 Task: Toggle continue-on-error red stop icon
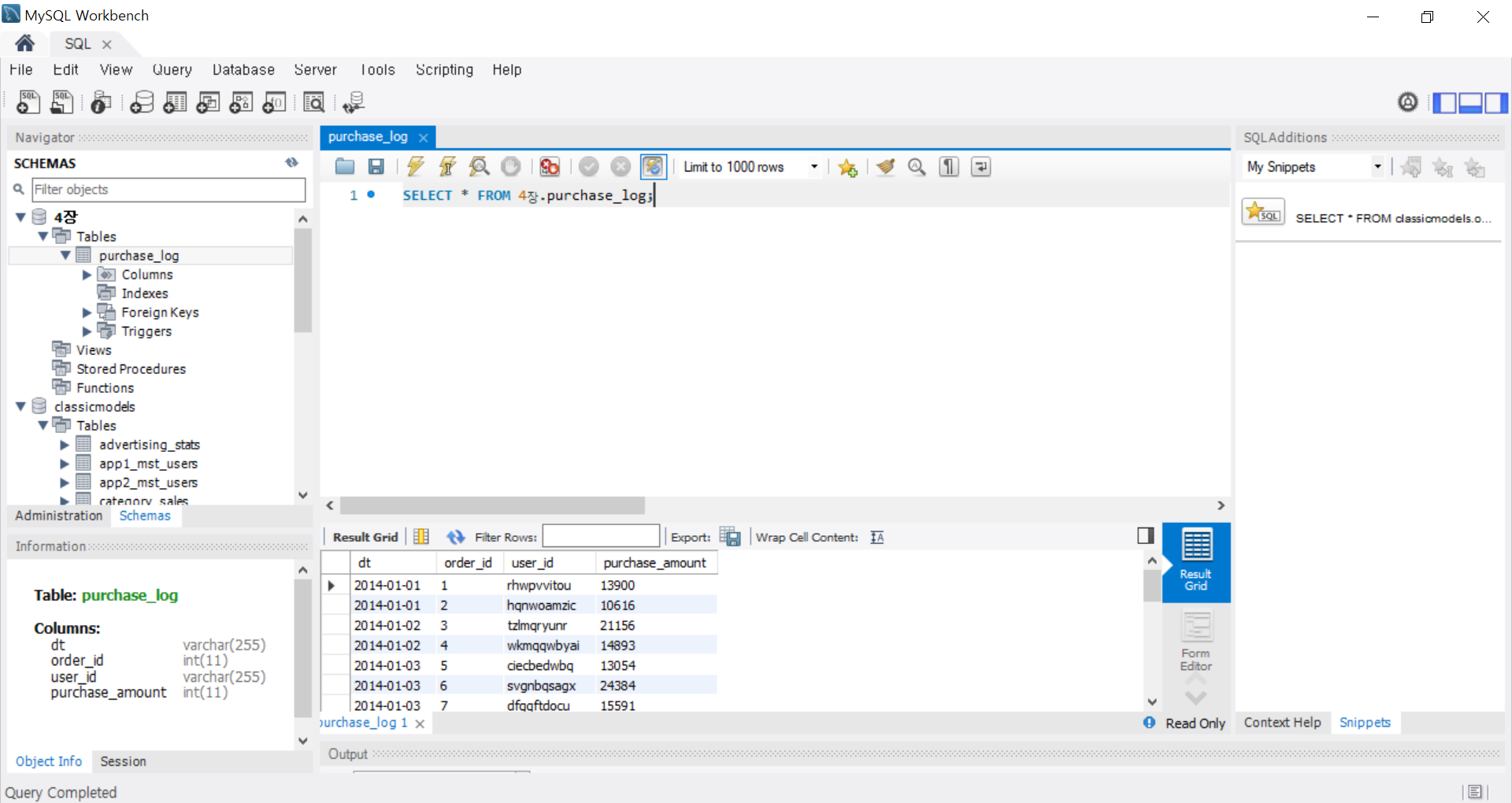(550, 166)
